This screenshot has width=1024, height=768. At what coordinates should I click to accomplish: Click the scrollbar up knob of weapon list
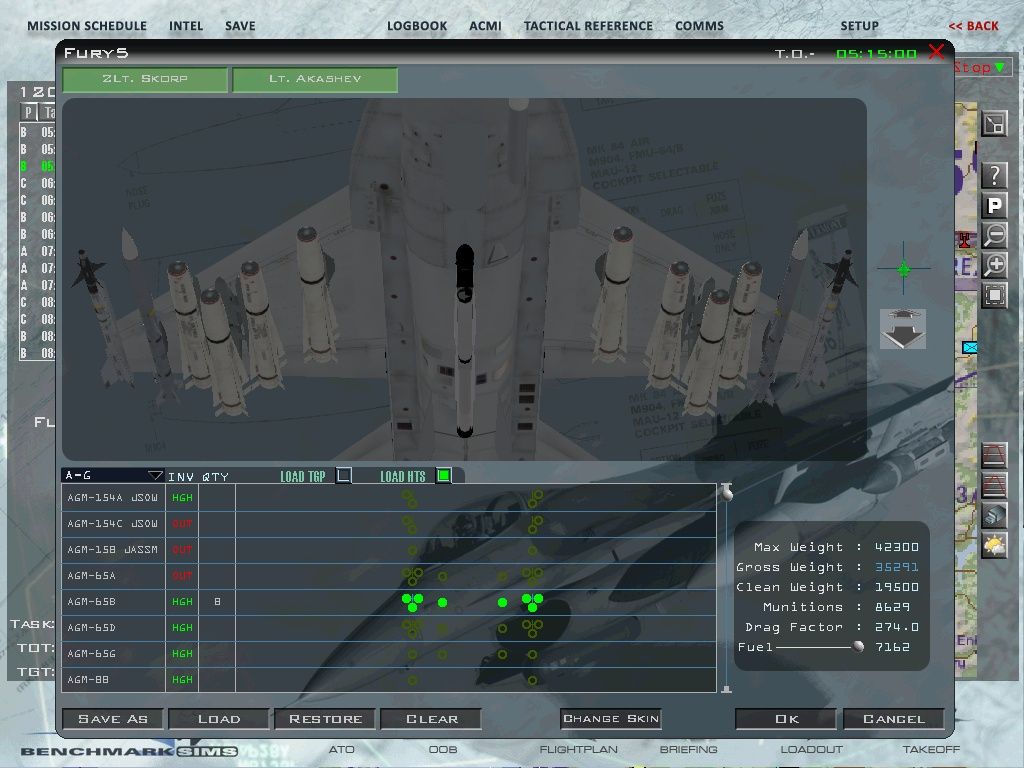(x=727, y=492)
